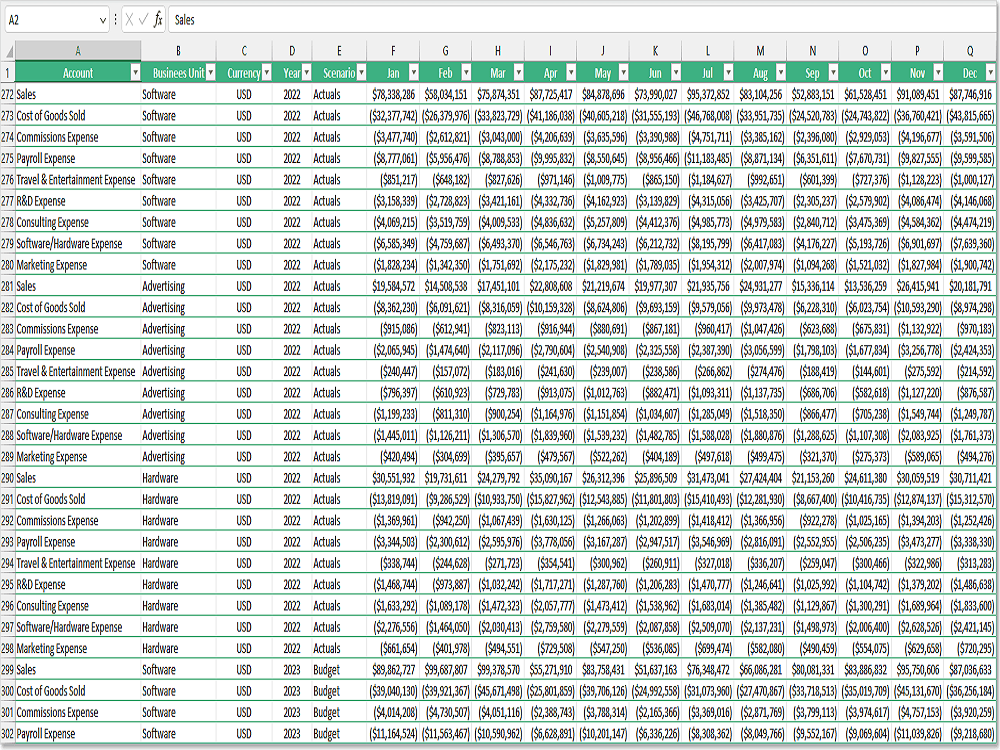Select column Q header
This screenshot has width=1000, height=750.
970,51
